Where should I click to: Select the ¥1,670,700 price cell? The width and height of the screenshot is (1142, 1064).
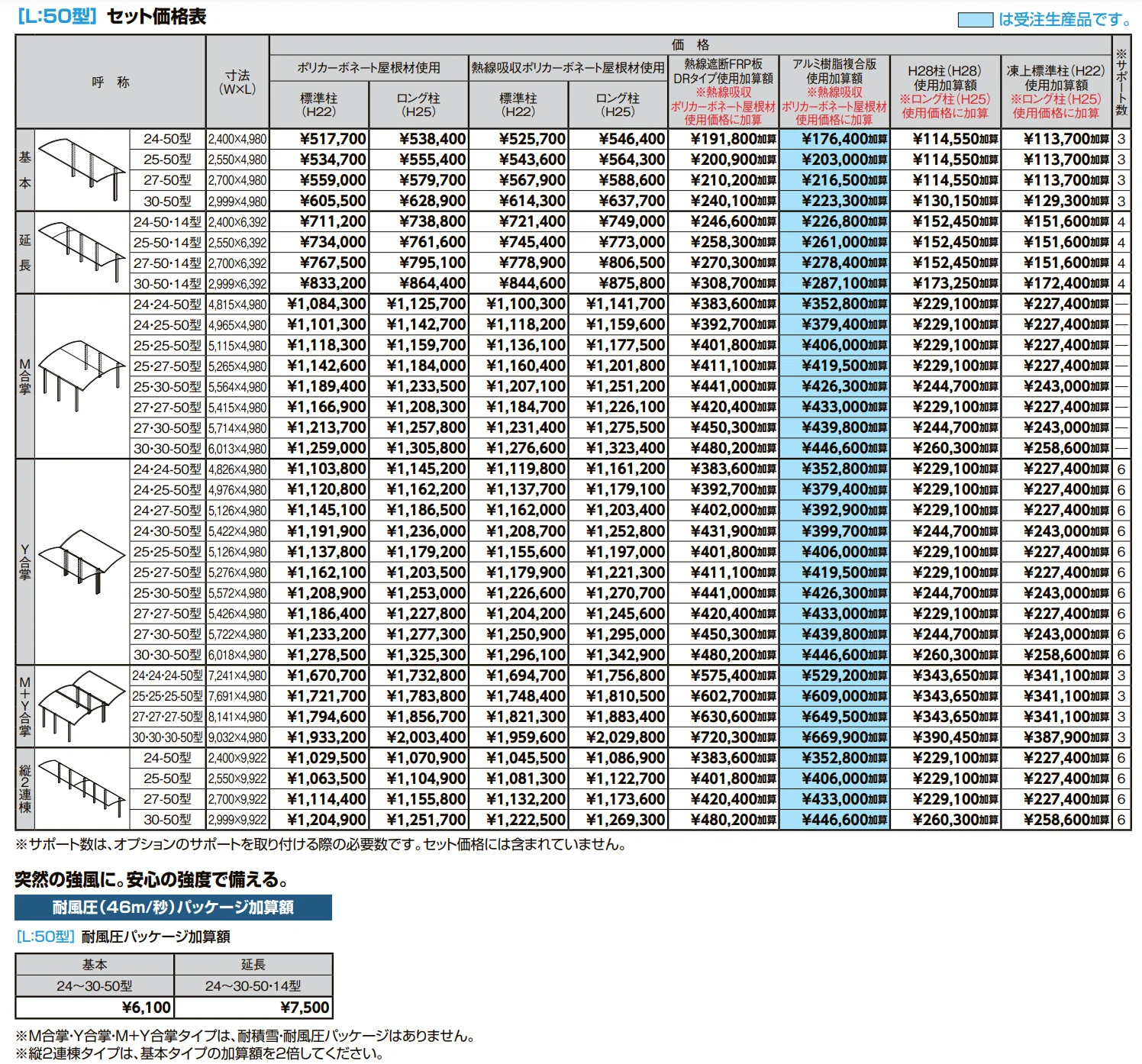pyautogui.click(x=319, y=675)
